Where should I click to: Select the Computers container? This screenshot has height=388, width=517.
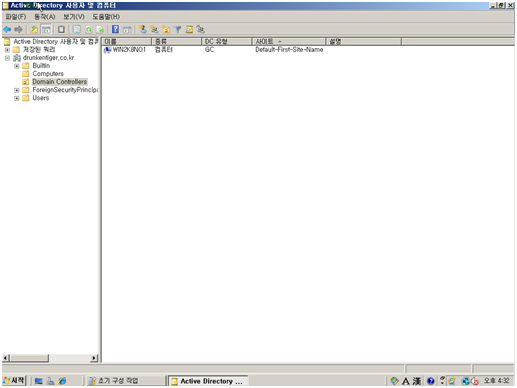[x=48, y=74]
